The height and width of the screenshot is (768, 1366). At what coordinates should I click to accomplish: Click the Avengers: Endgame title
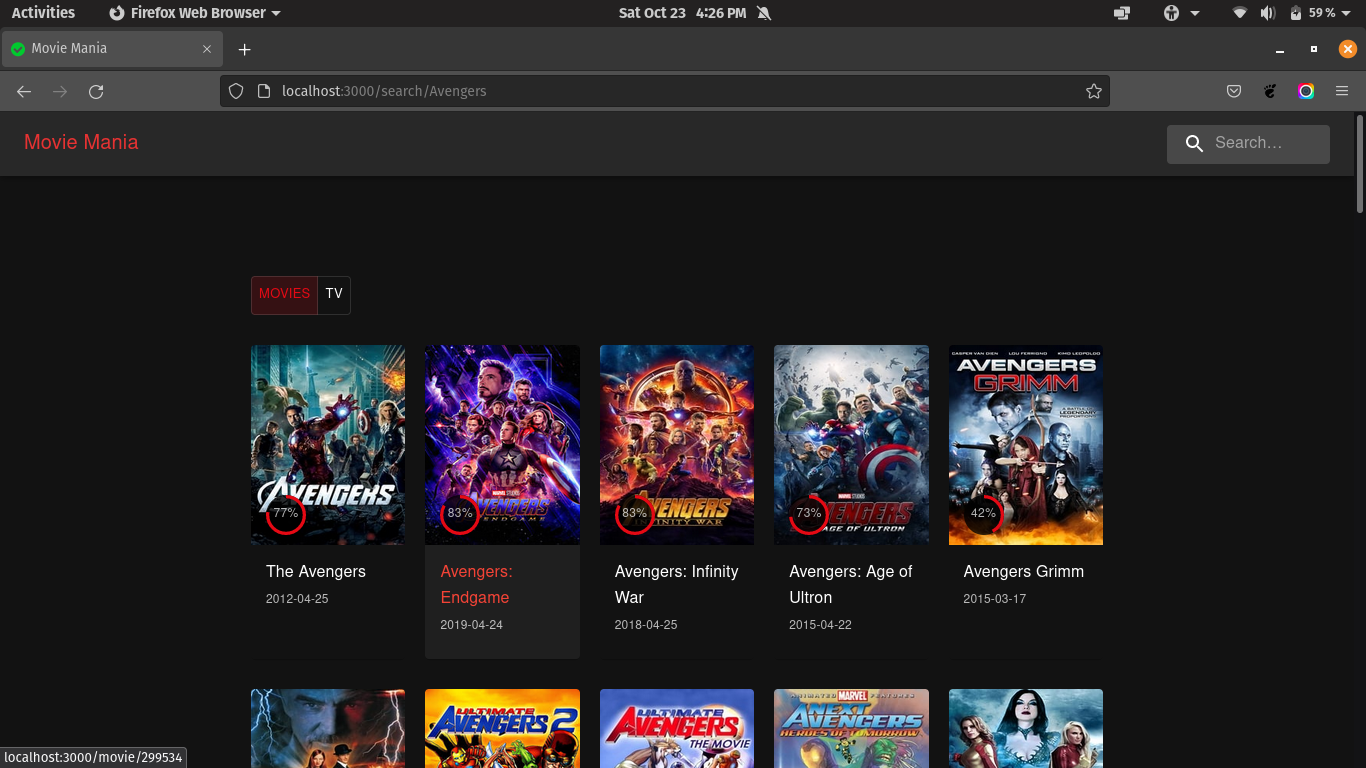[x=476, y=585]
